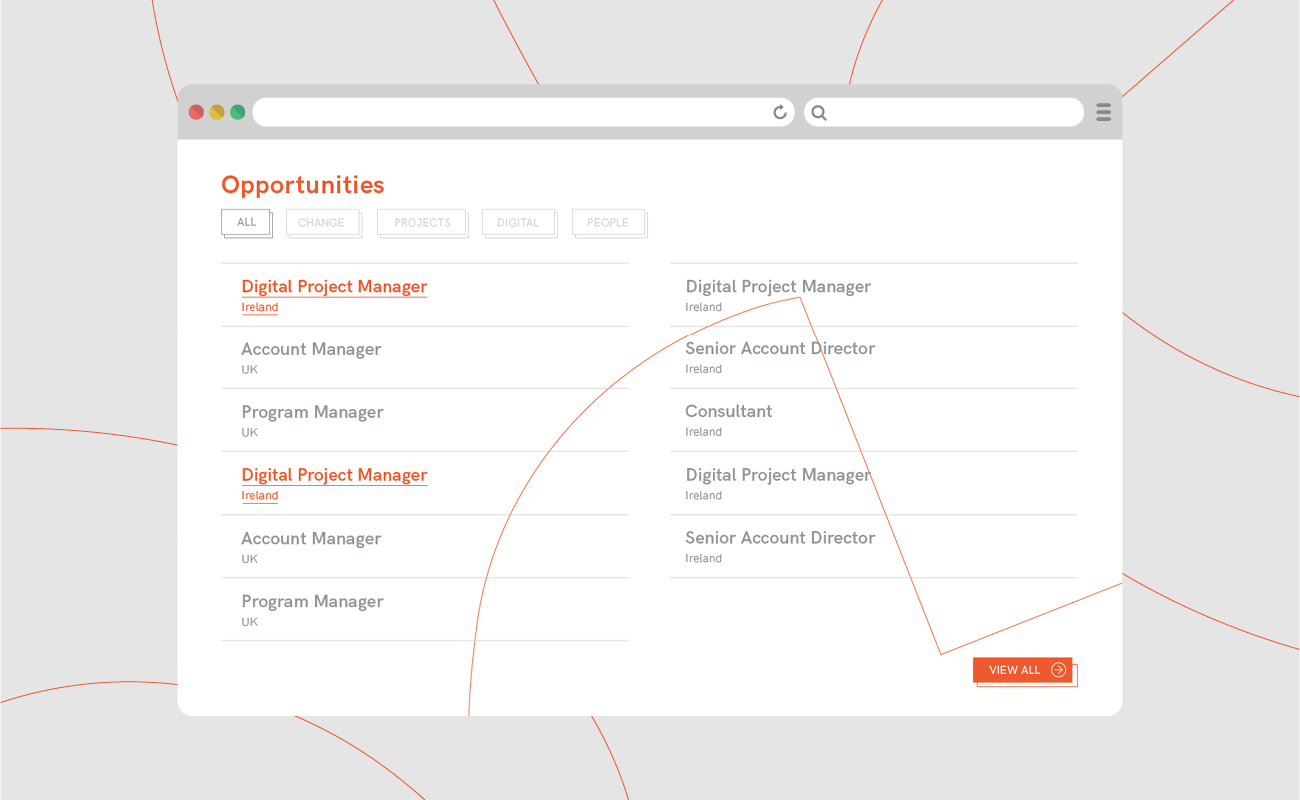The width and height of the screenshot is (1300, 800).
Task: Filter opportunities by PROJECTS
Action: click(x=422, y=223)
